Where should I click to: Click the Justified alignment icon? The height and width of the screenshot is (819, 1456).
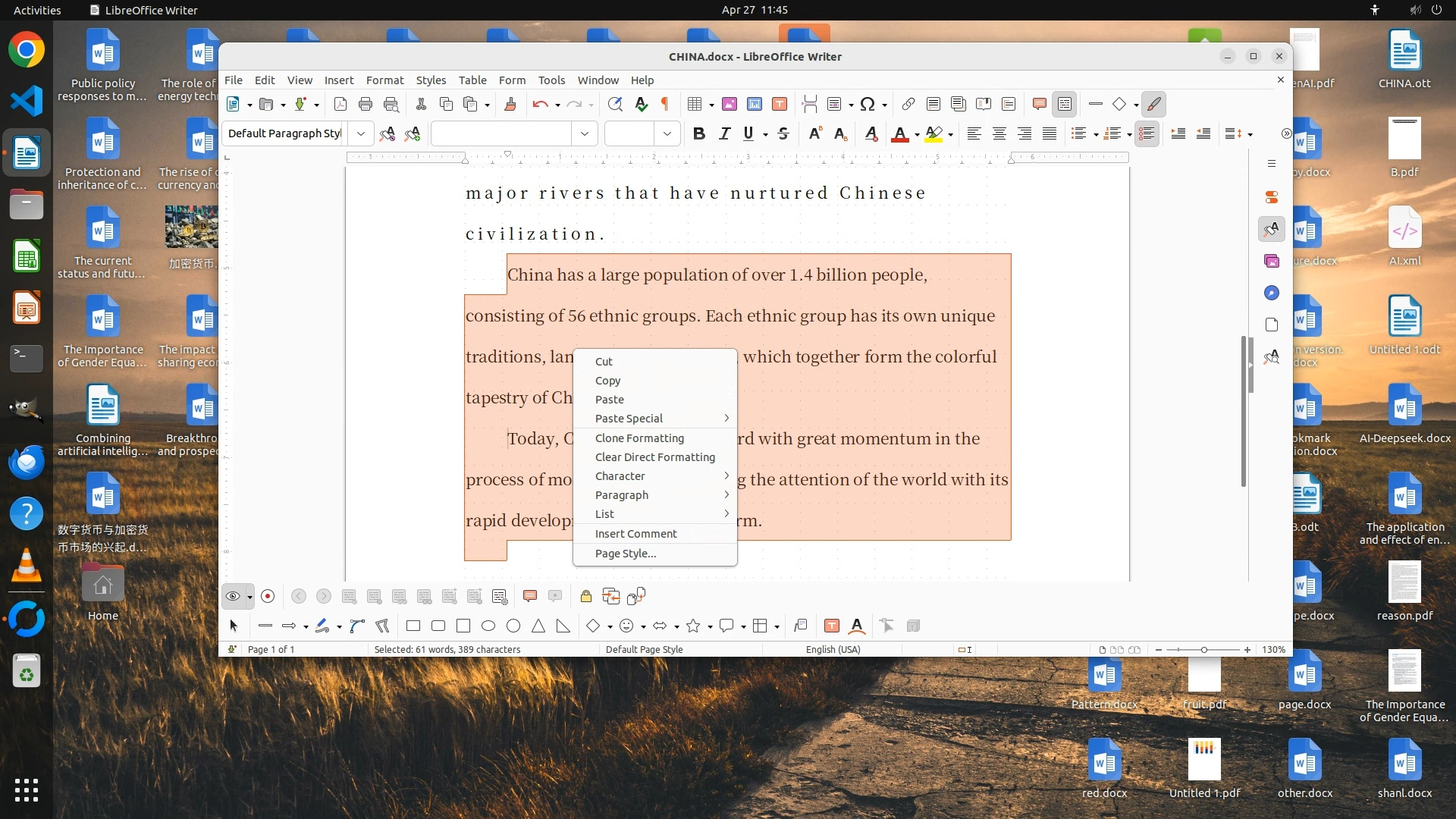click(x=1050, y=134)
